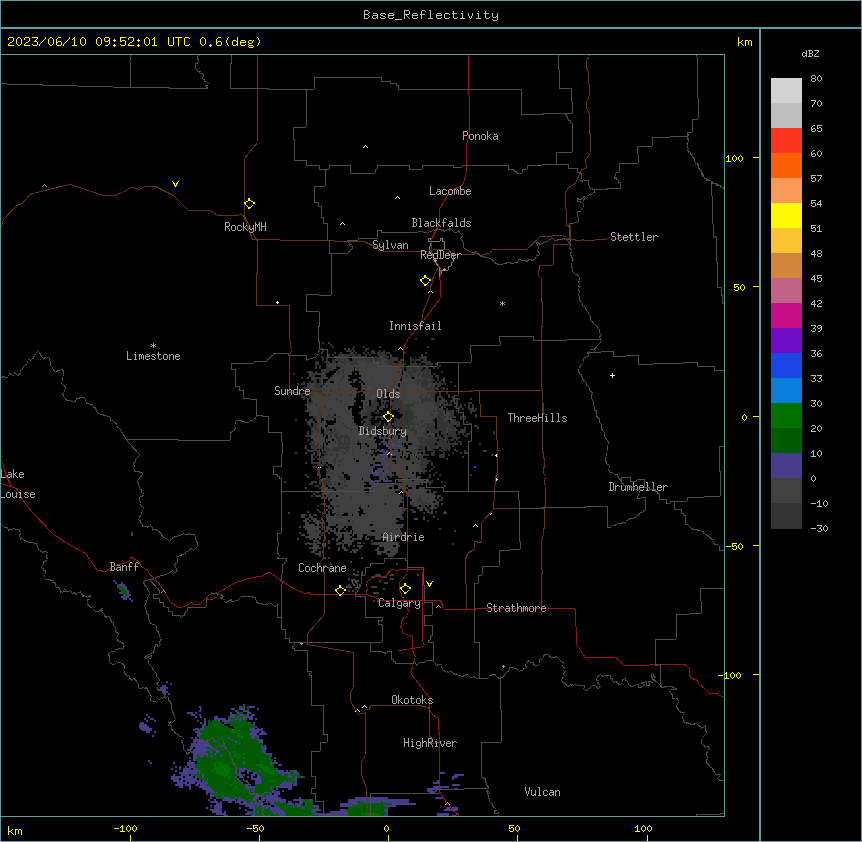
Task: Click the RockyMH label
Action: (x=245, y=227)
